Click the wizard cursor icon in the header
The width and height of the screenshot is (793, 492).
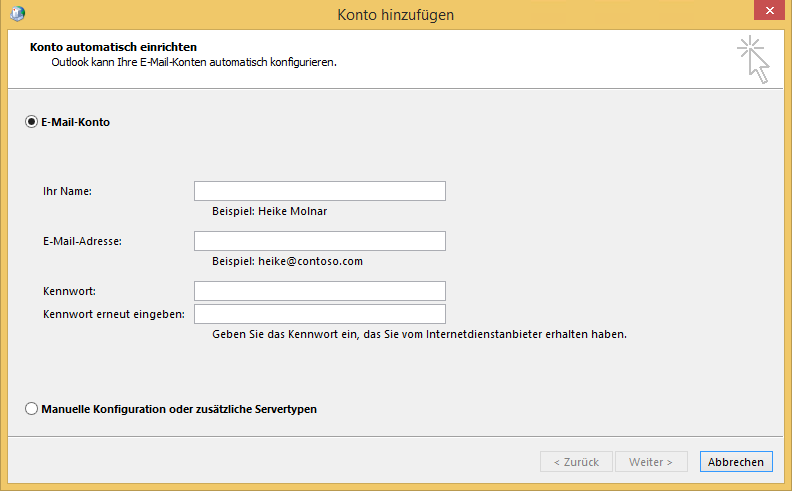click(x=754, y=59)
